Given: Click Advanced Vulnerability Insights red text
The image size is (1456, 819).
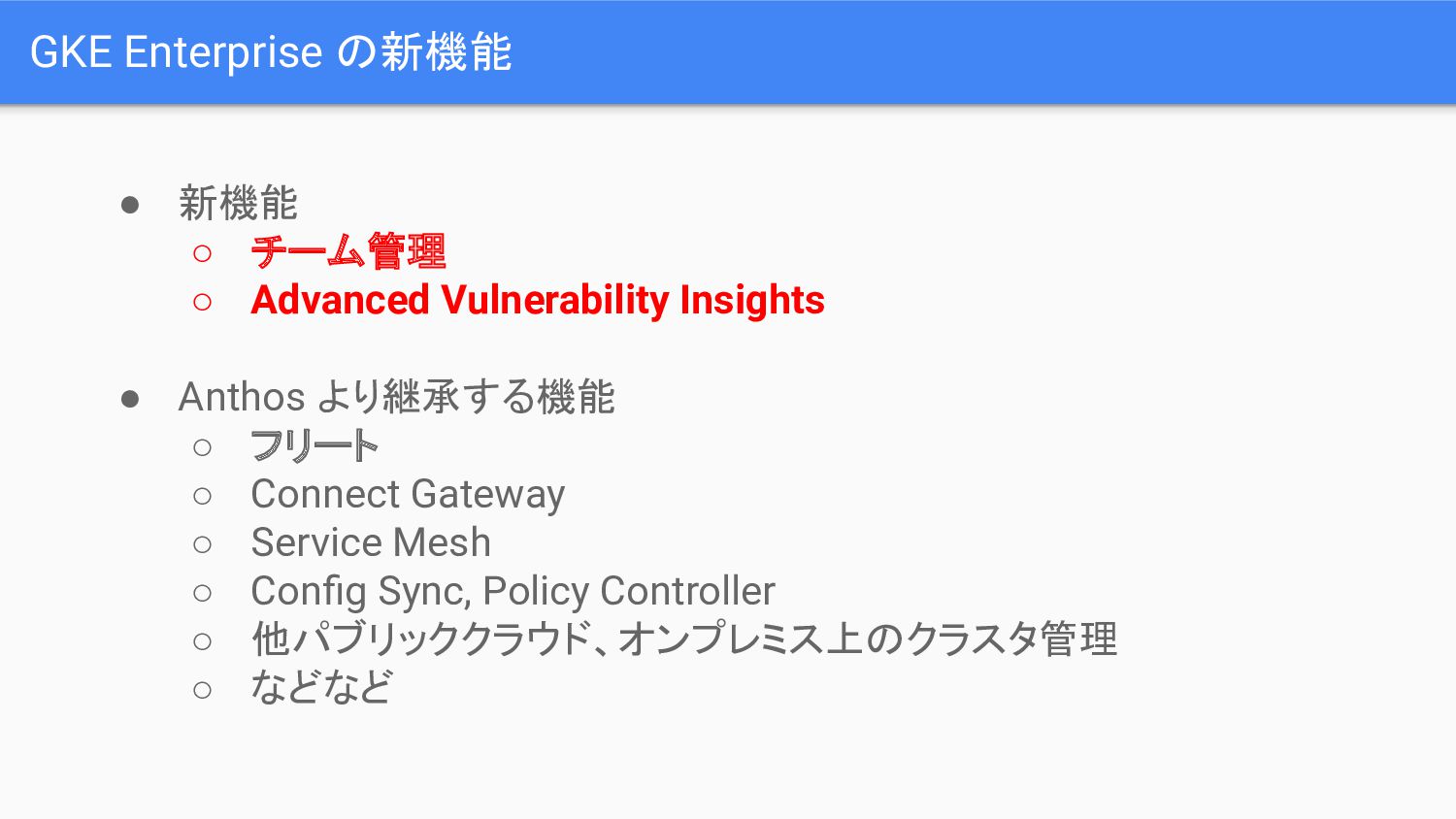Looking at the screenshot, I should point(538,300).
